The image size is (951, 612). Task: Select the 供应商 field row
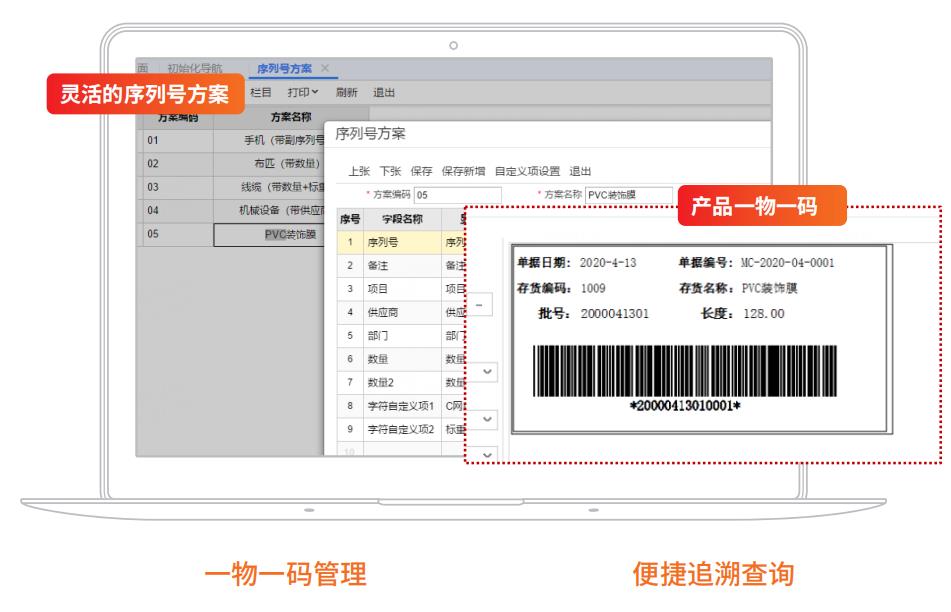coord(382,315)
